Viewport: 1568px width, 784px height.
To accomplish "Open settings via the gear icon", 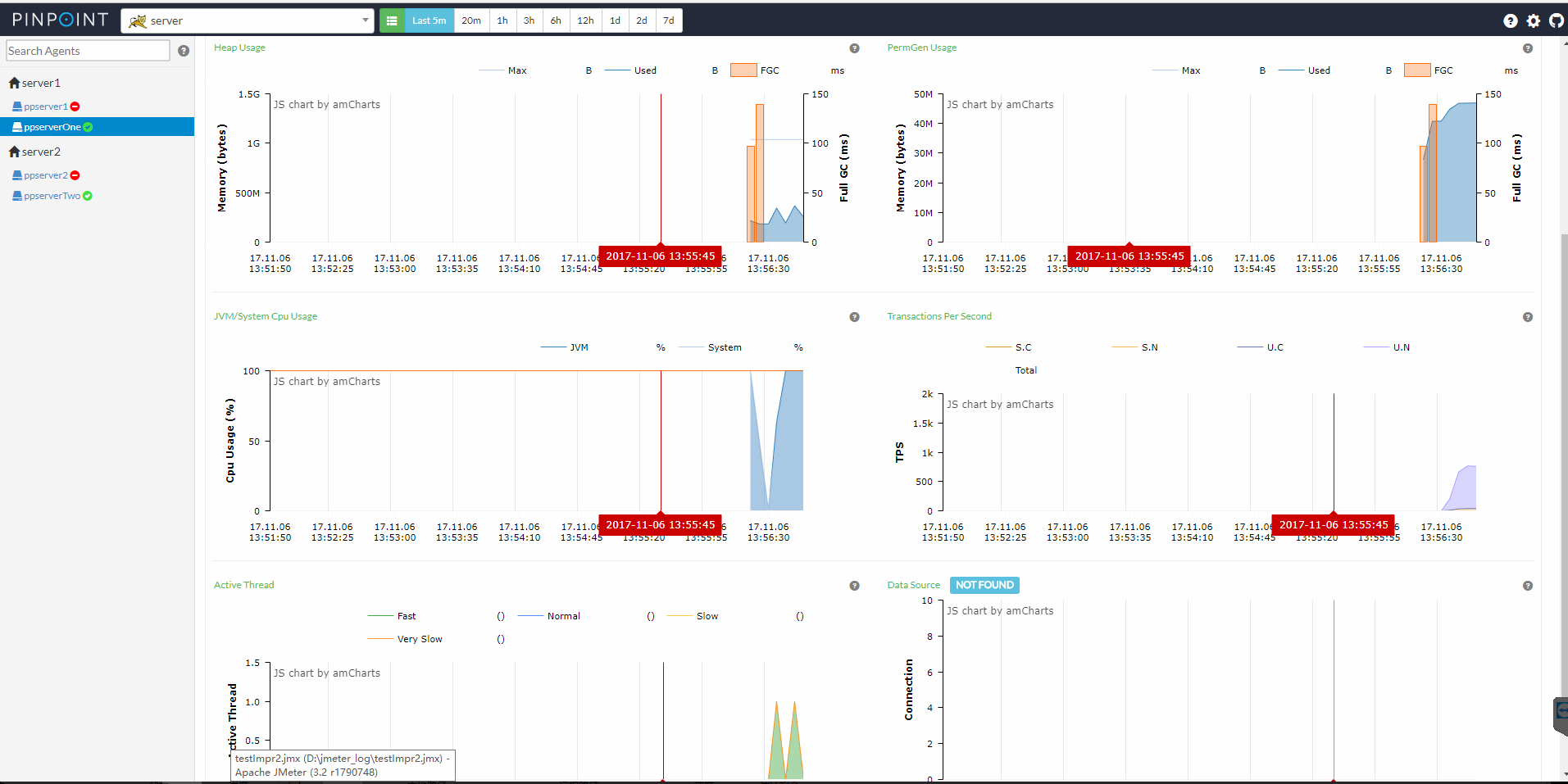I will tap(1533, 20).
